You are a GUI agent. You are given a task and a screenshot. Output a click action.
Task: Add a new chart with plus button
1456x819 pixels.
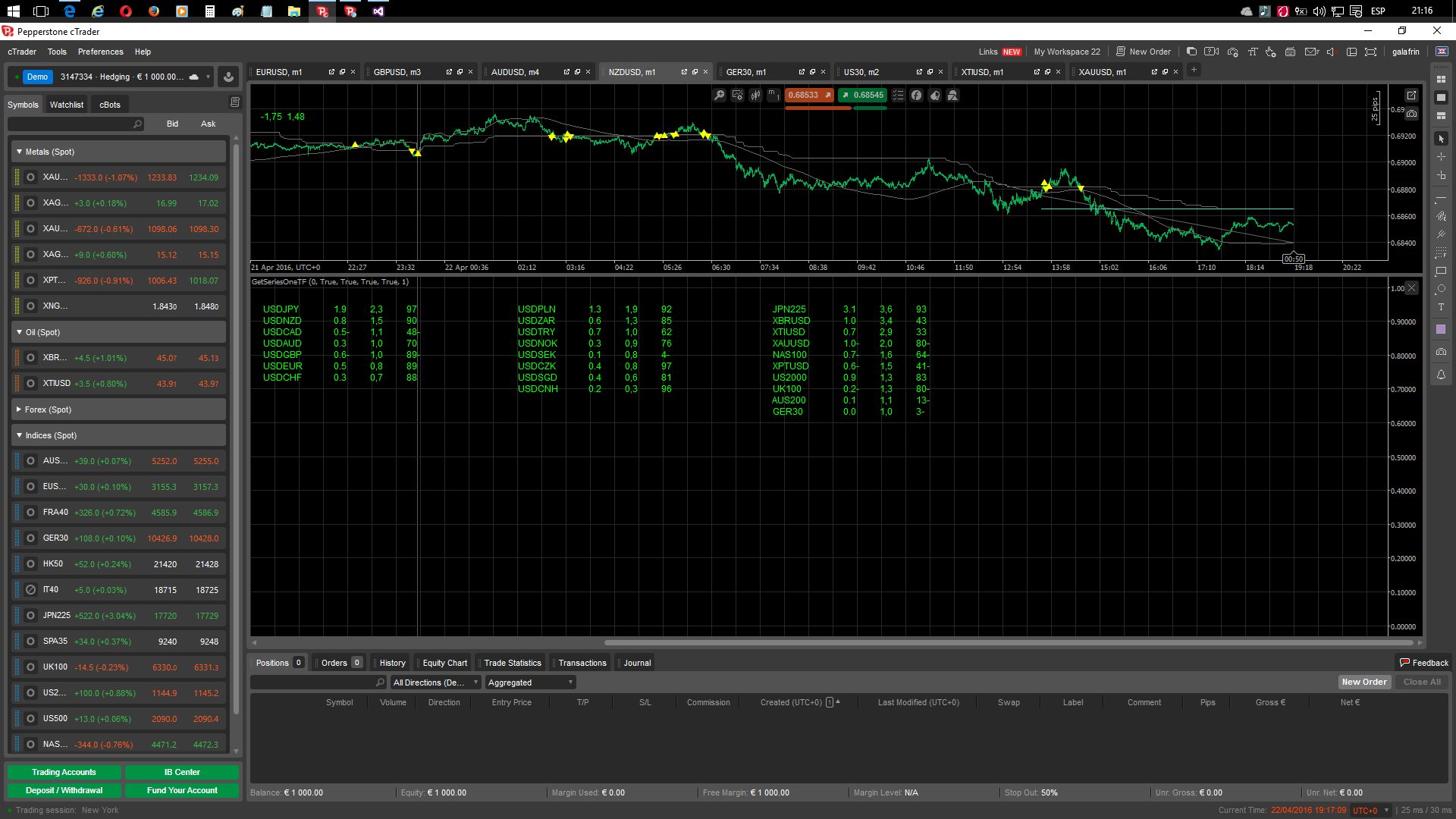pyautogui.click(x=1194, y=70)
